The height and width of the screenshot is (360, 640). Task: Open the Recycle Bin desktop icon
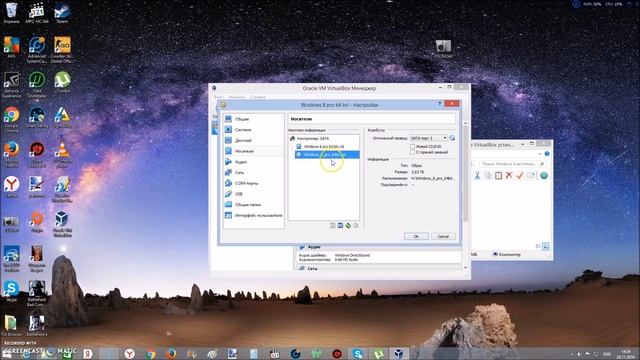[11, 12]
